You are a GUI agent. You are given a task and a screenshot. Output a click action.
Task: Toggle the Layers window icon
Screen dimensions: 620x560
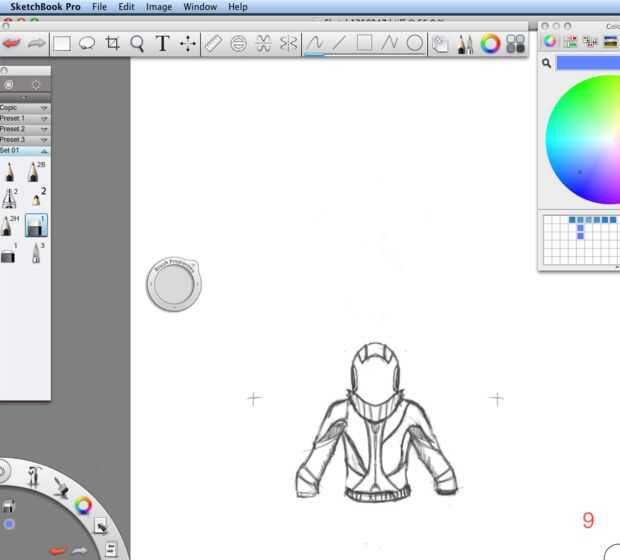coord(440,44)
